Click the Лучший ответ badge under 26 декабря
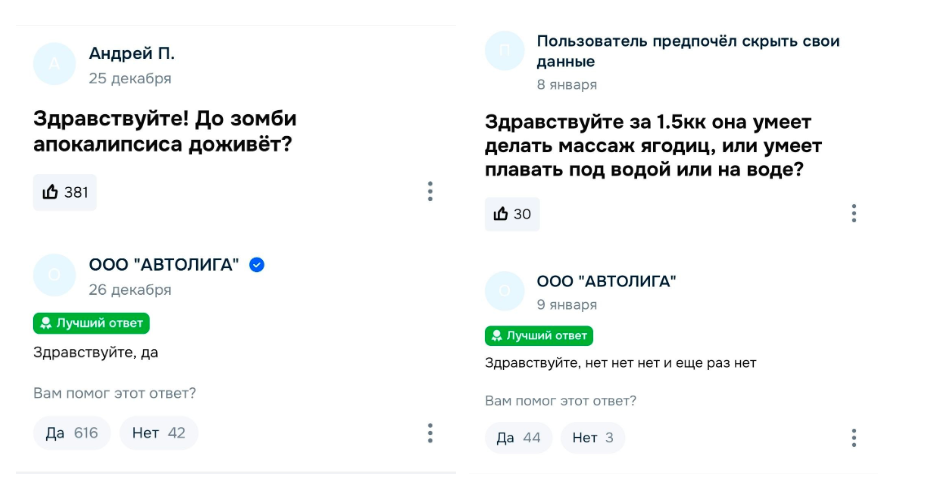The height and width of the screenshot is (484, 944). 91,323
